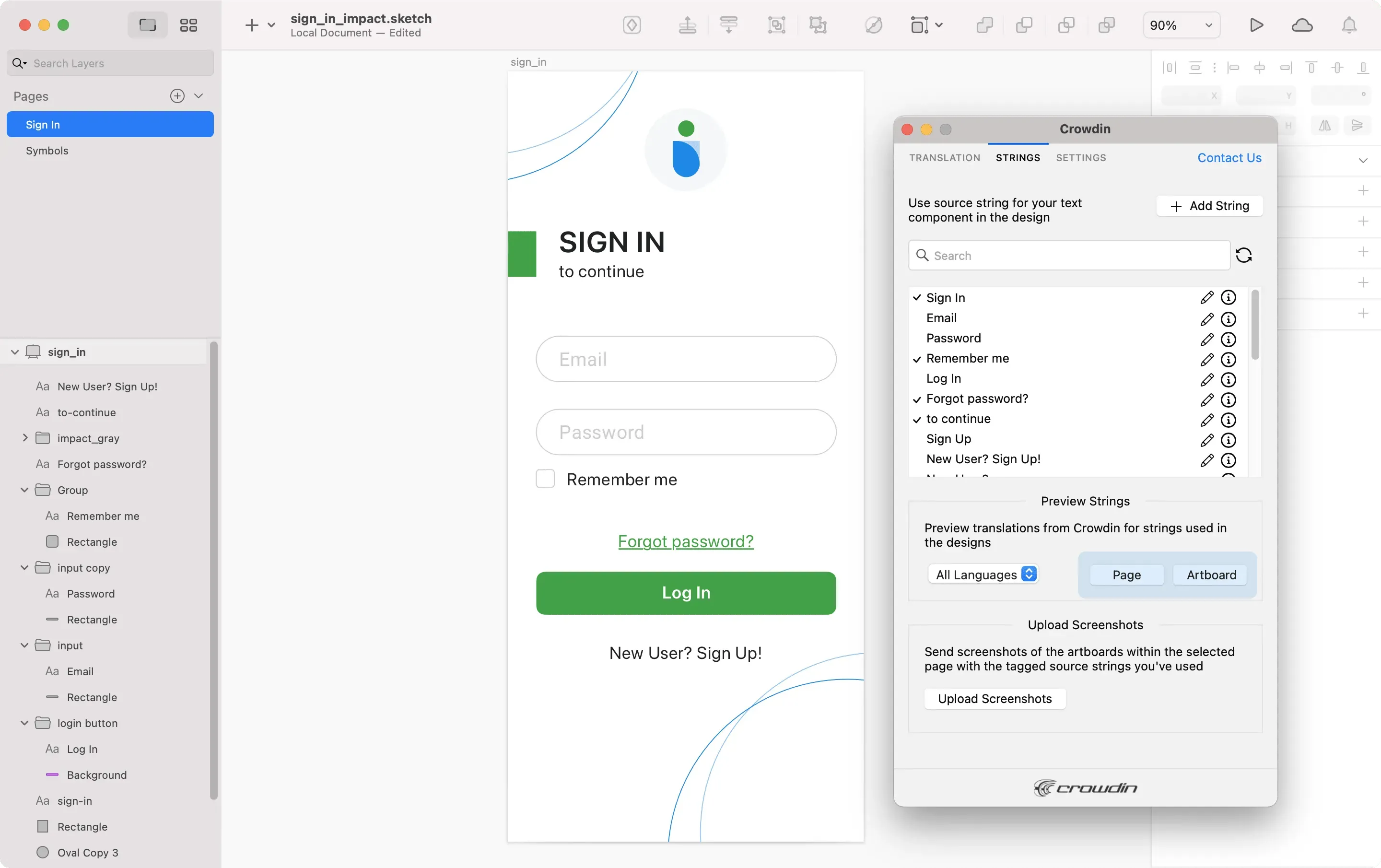
Task: Open notifications with the bell icon
Action: pos(1350,24)
